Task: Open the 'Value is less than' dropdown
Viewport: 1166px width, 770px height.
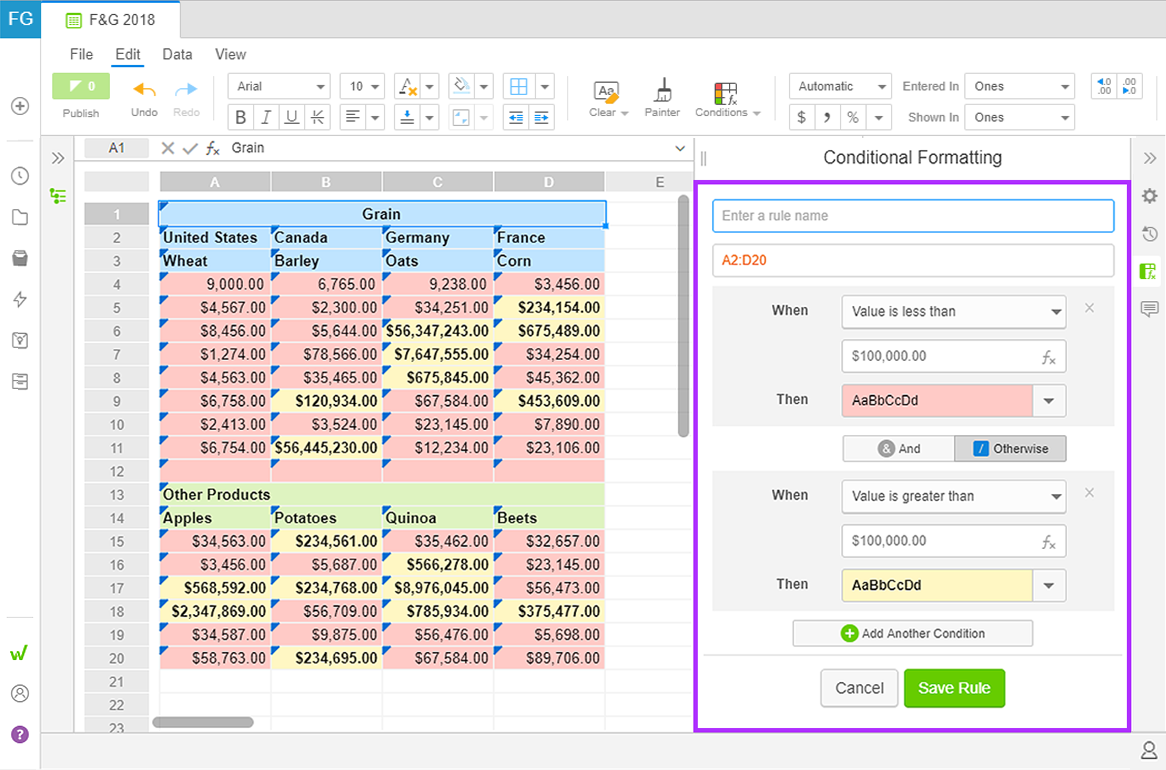Action: click(954, 312)
